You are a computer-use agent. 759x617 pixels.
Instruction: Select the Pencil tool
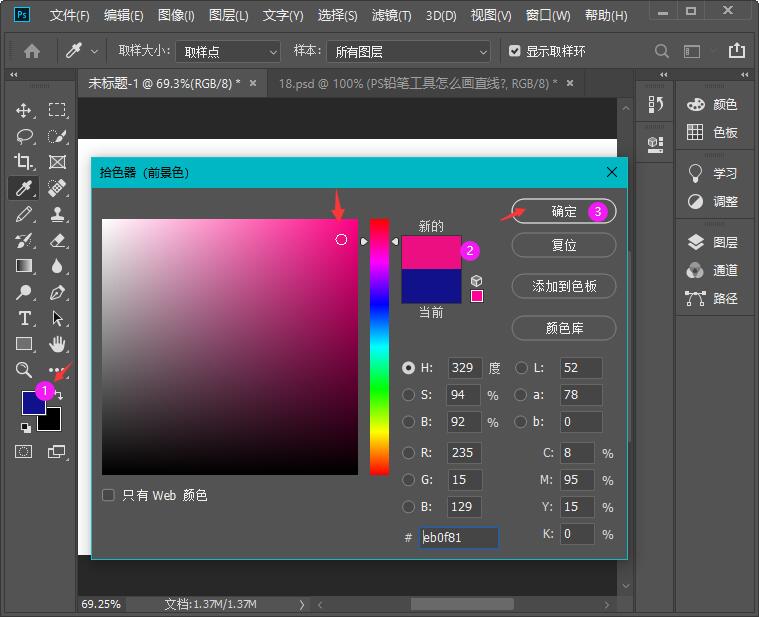pyautogui.click(x=23, y=214)
